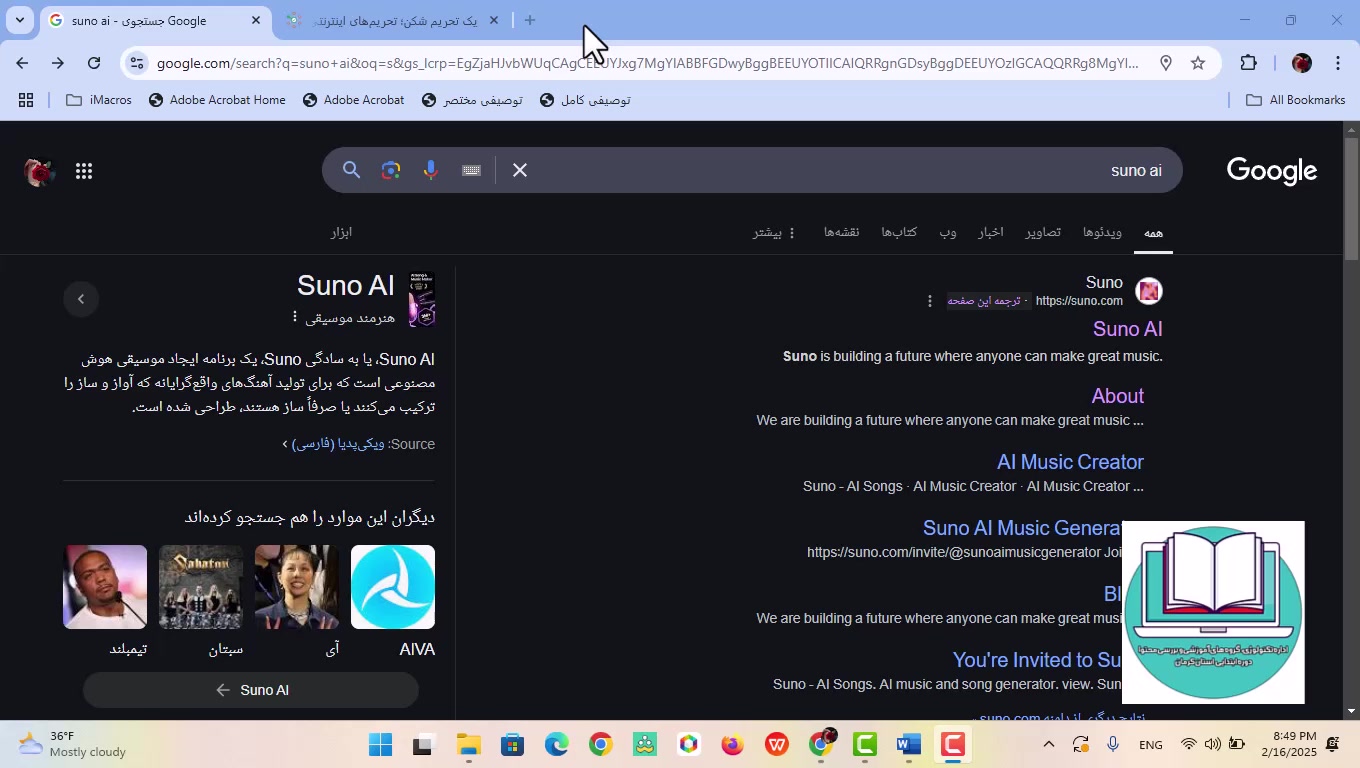Image resolution: width=1360 pixels, height=768 pixels.
Task: Reload the current page
Action: click(94, 63)
